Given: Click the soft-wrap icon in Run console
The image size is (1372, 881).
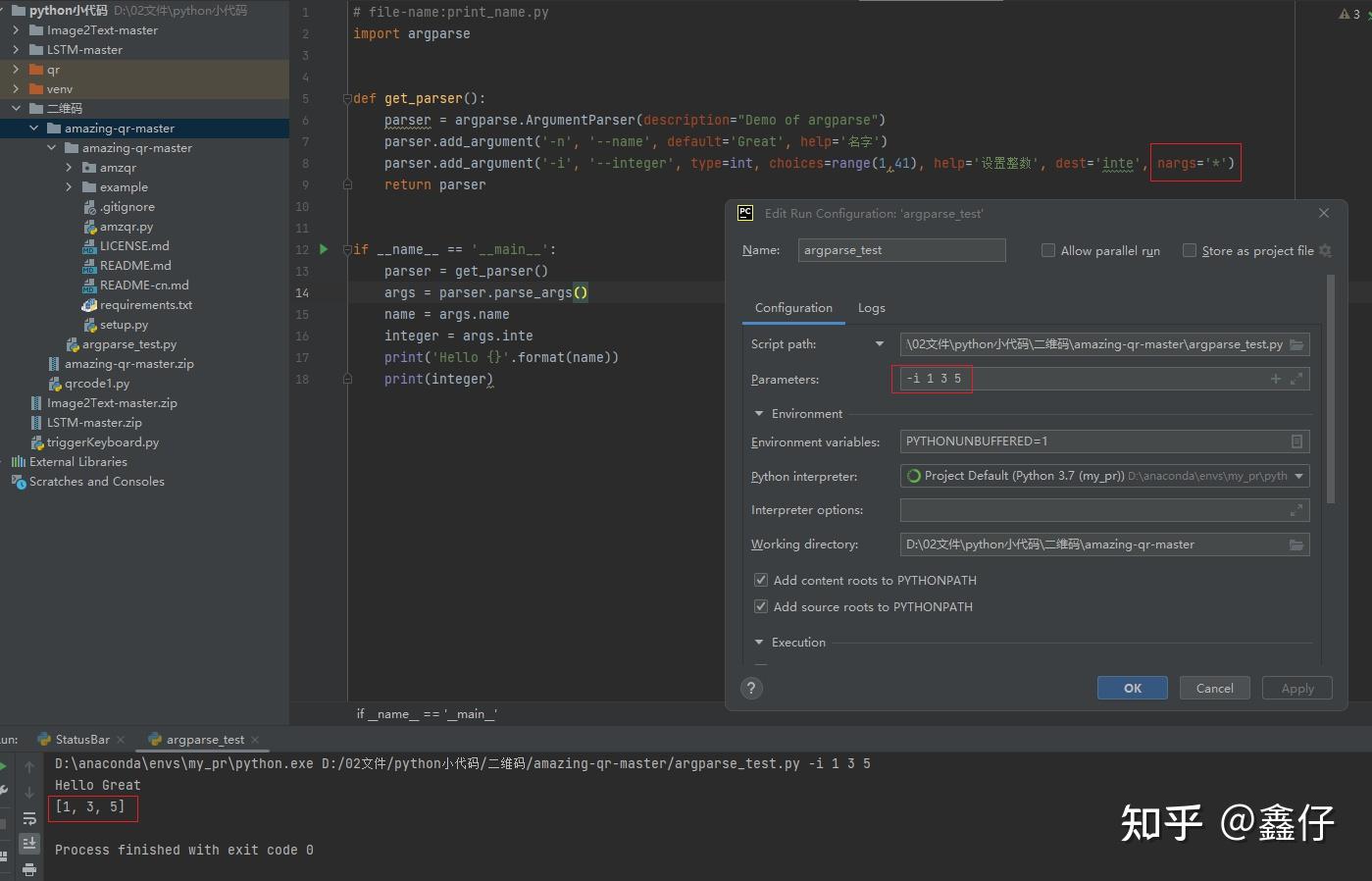Looking at the screenshot, I should point(29,818).
